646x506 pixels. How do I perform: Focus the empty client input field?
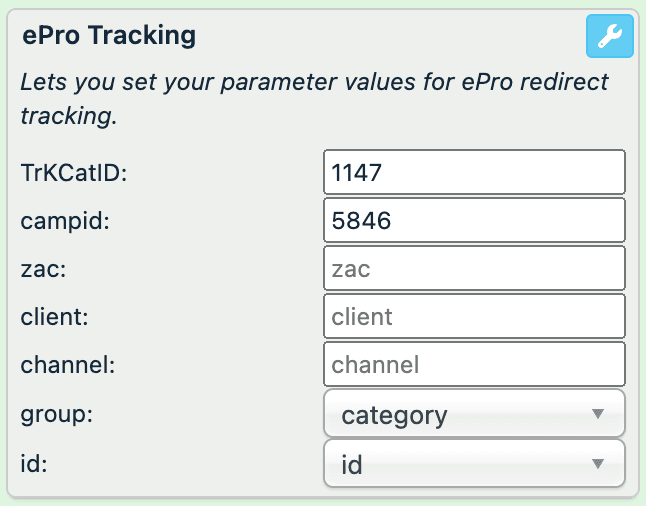point(475,317)
